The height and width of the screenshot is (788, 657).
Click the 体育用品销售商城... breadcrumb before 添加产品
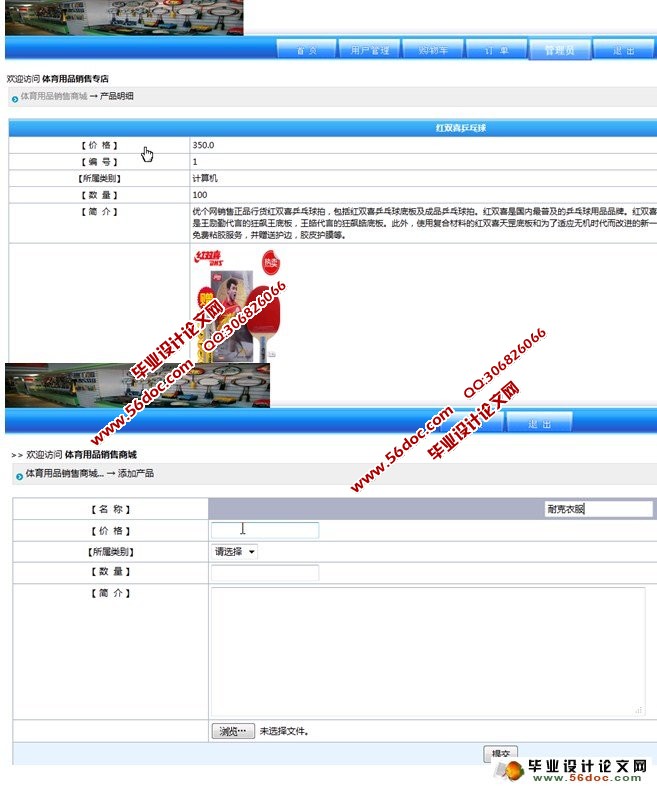pyautogui.click(x=65, y=473)
